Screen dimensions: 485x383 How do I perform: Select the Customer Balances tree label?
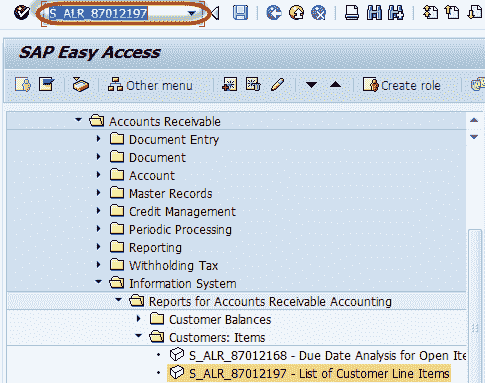220,320
